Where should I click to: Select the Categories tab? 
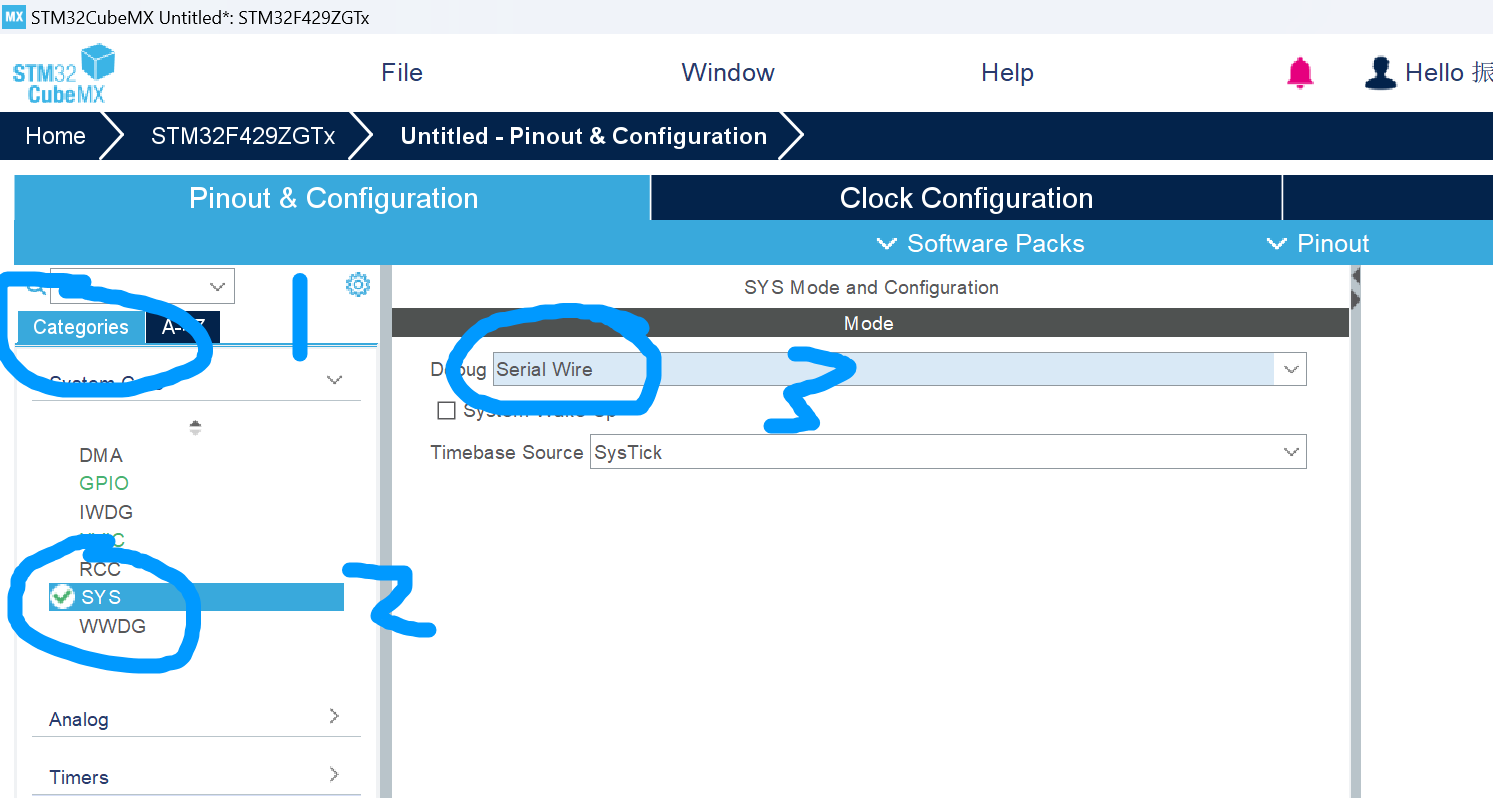[x=81, y=327]
